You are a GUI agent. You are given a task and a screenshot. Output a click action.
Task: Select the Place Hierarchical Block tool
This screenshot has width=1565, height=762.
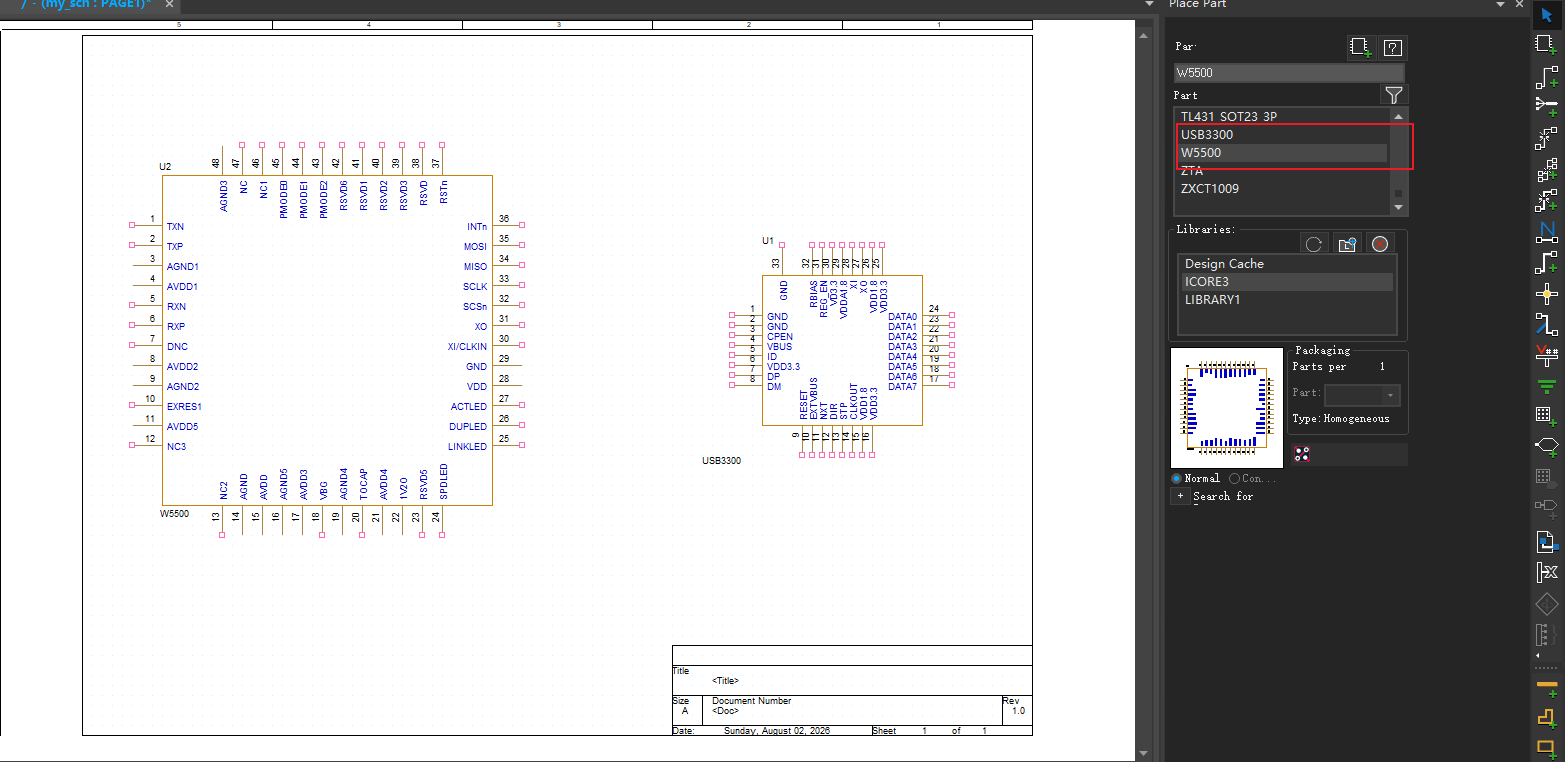[1547, 414]
